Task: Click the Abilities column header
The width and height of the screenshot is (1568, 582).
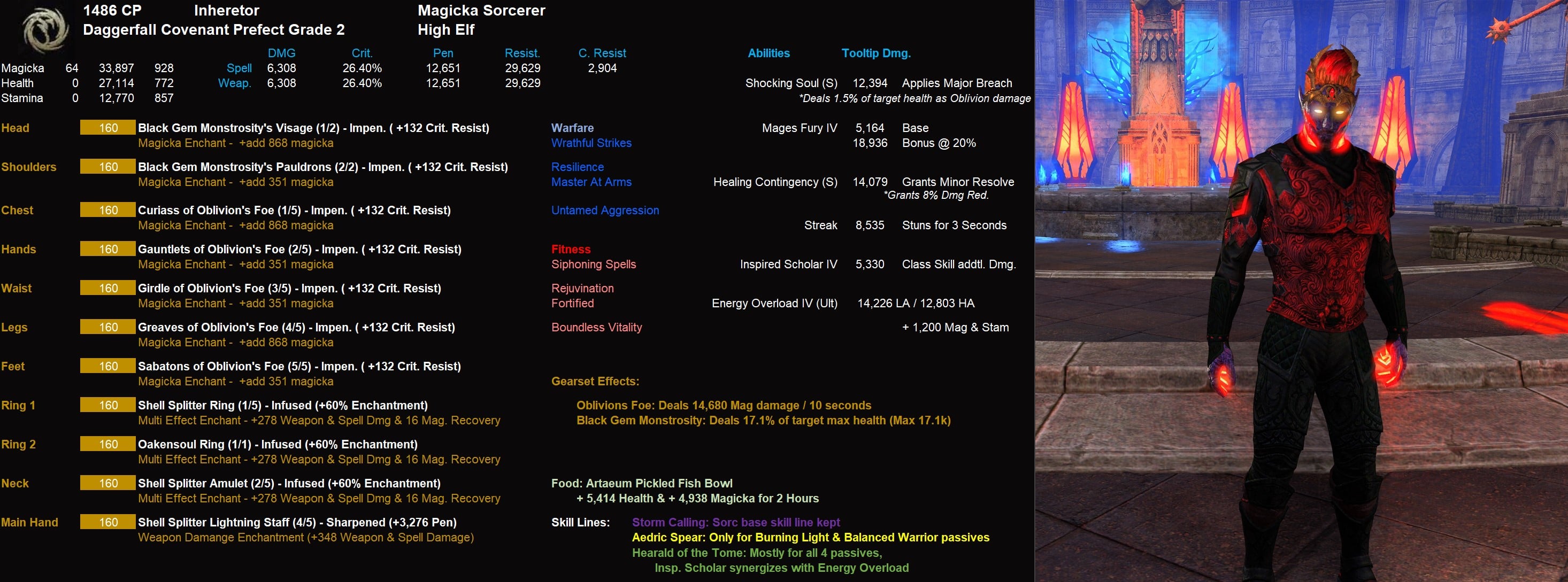Action: 768,53
